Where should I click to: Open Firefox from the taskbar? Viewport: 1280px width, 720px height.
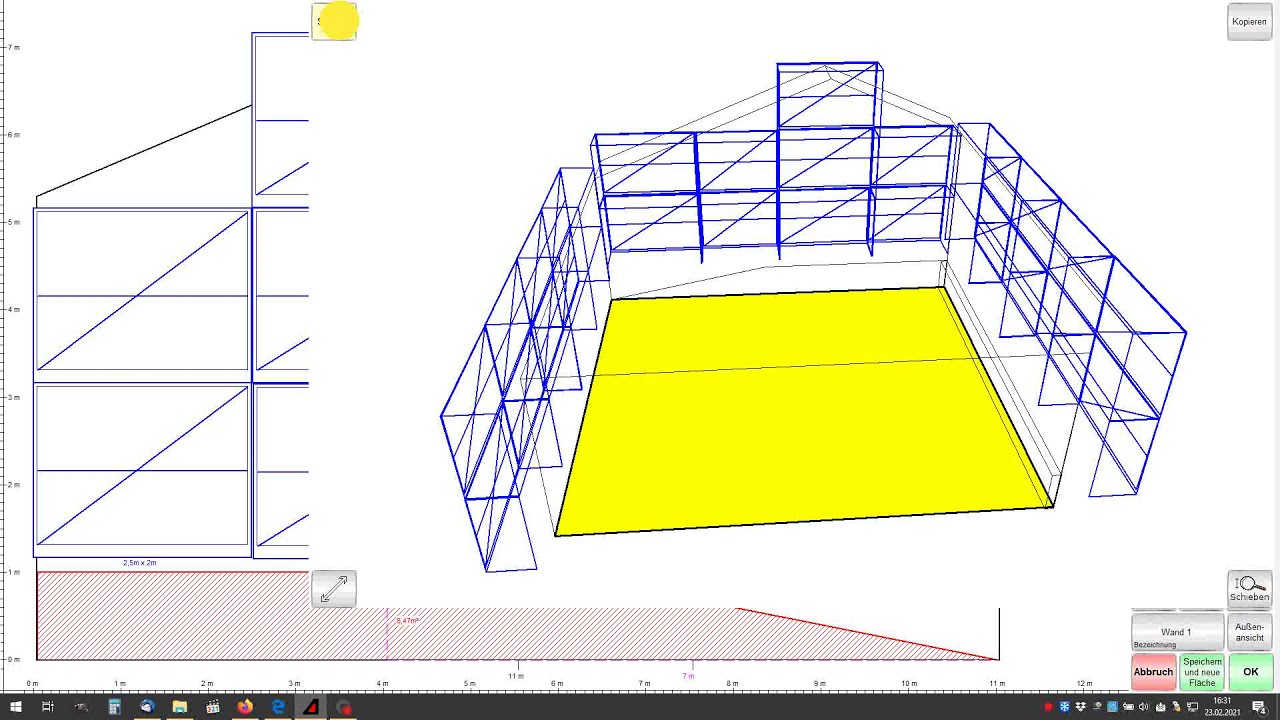click(245, 707)
